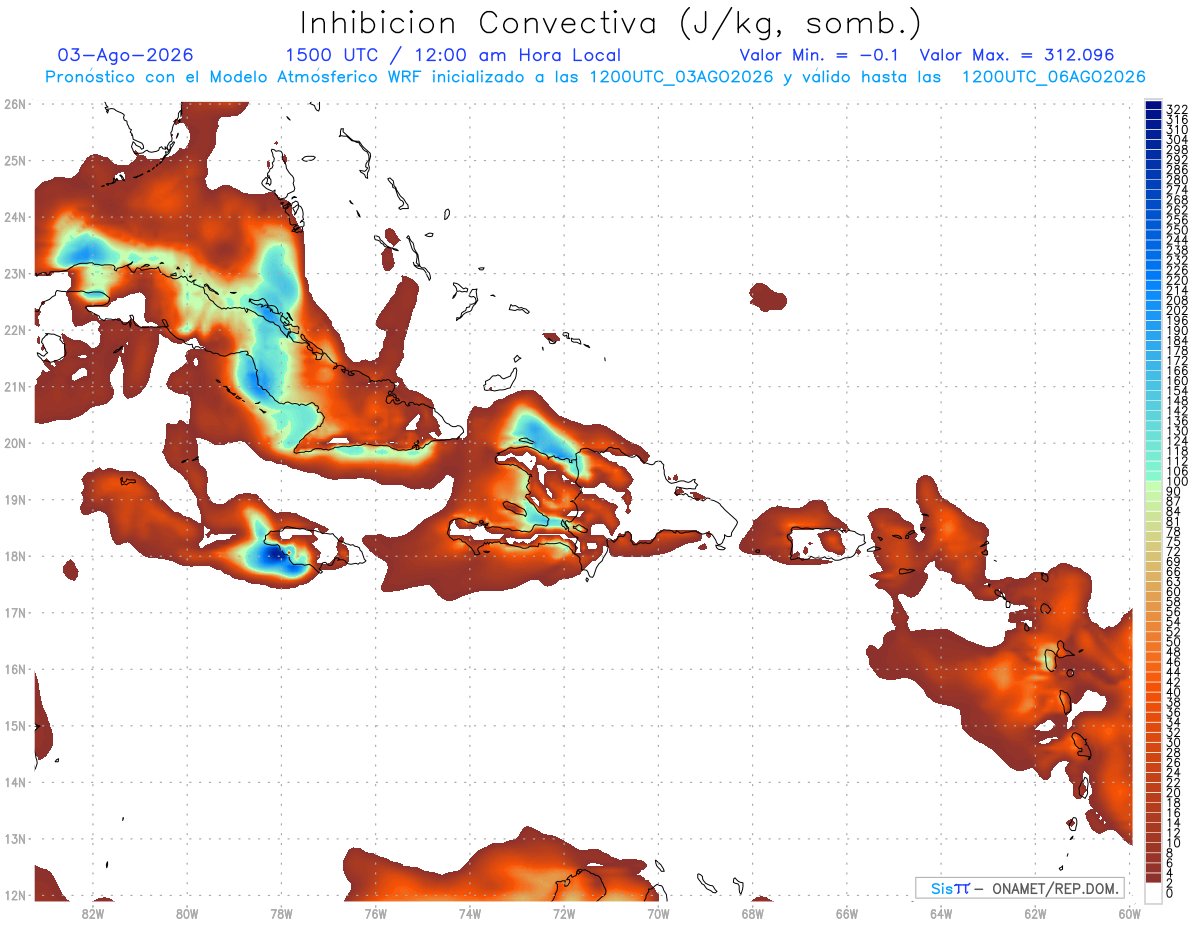Click the colorbar label '100'
Viewport: 1200px width, 927px height.
[x=1176, y=483]
